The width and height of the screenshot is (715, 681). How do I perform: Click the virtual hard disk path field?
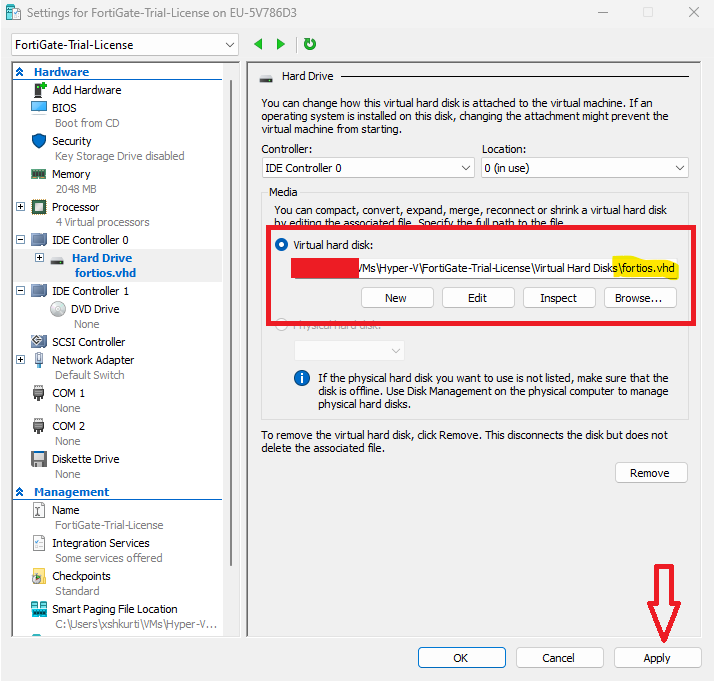(484, 268)
